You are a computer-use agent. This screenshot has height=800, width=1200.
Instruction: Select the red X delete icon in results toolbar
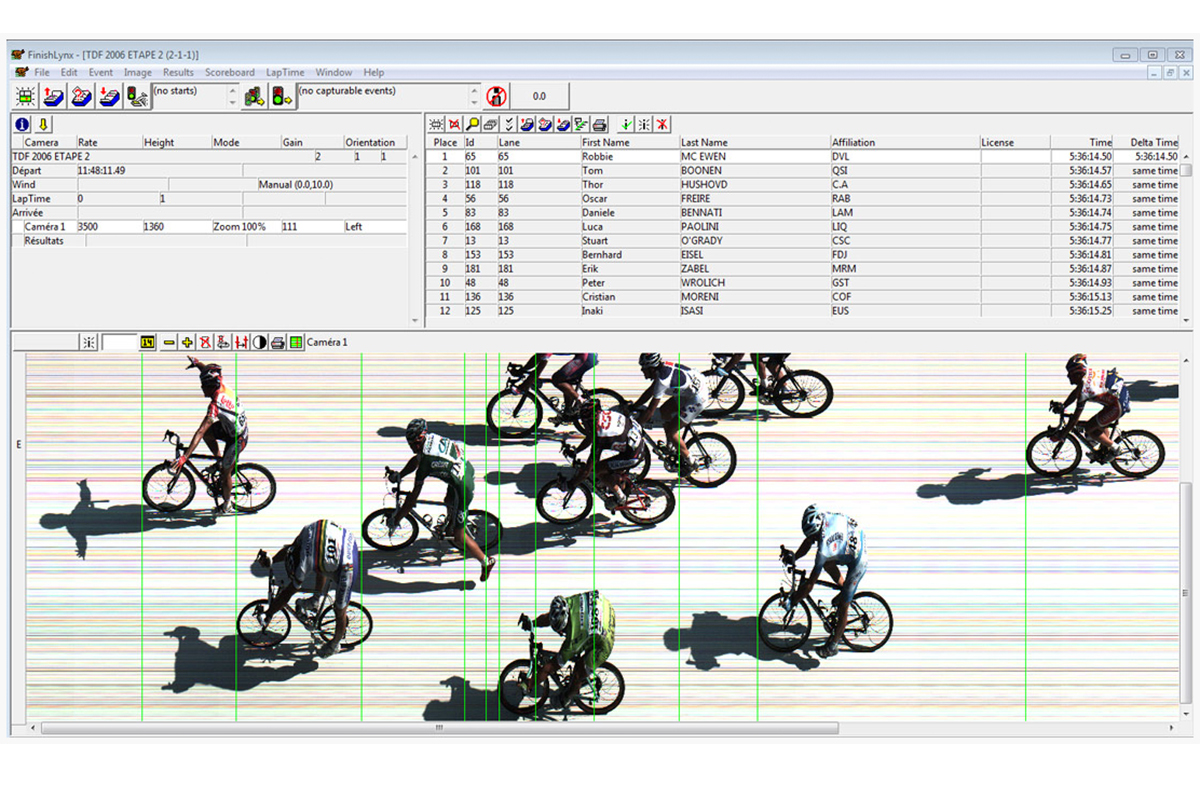(x=661, y=123)
